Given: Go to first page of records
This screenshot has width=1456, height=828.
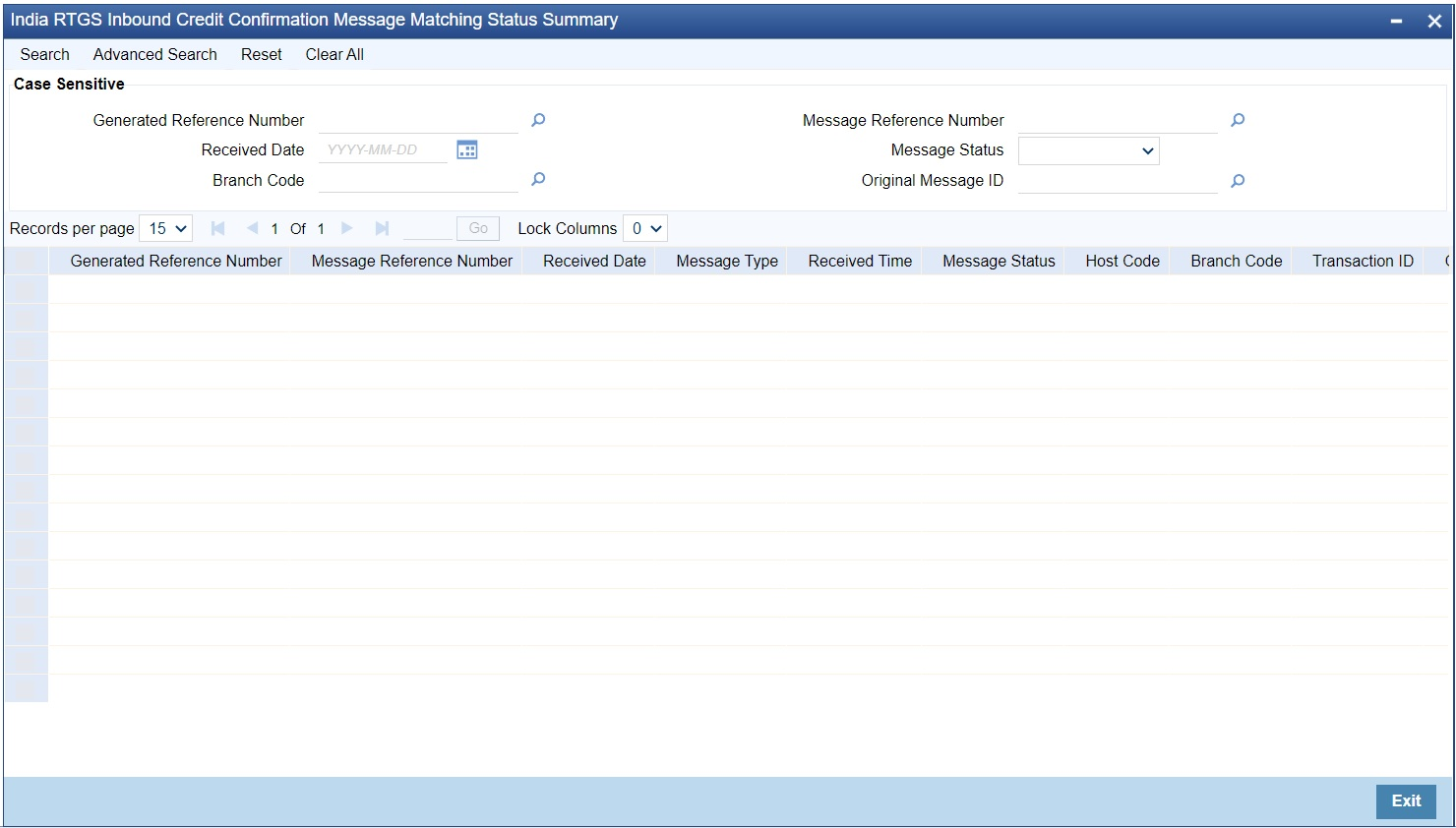Looking at the screenshot, I should click(218, 228).
